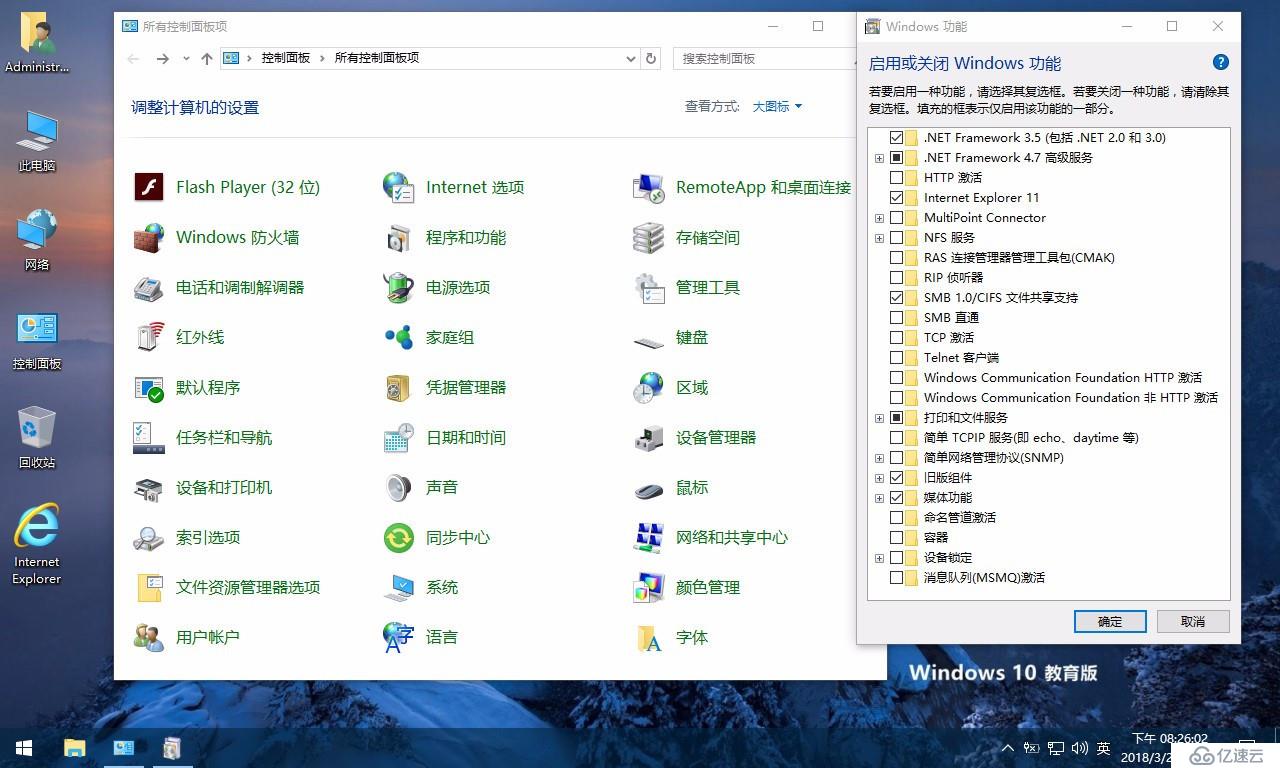Enable RIP 侦听器 checkbox

(x=896, y=277)
